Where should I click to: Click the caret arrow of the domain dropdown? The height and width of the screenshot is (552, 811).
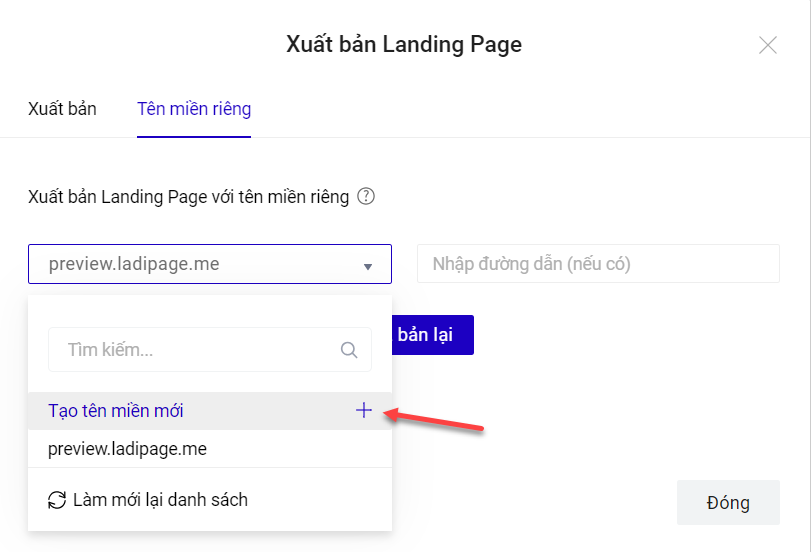click(367, 266)
